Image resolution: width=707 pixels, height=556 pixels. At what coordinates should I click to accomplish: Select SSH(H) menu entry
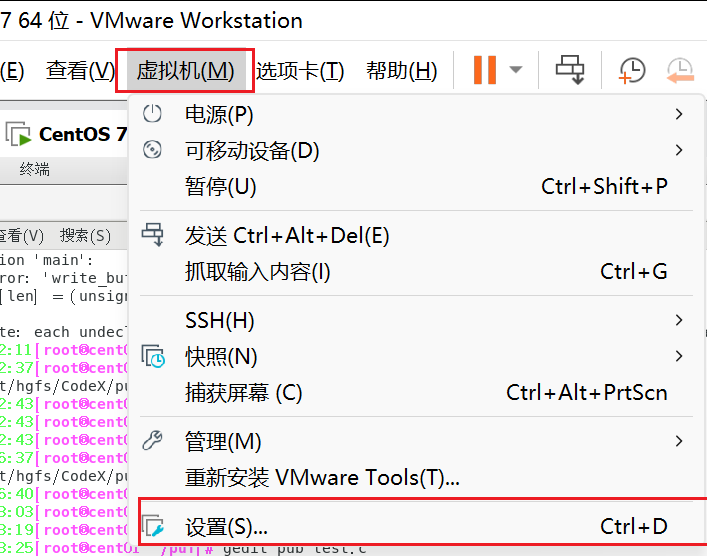tap(416, 321)
